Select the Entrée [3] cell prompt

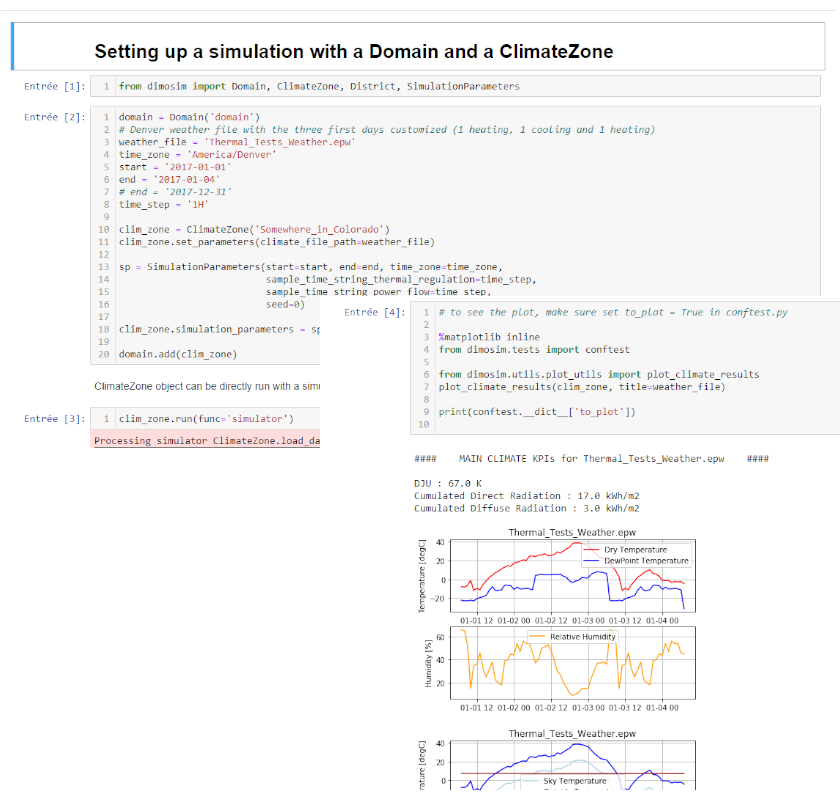point(54,419)
